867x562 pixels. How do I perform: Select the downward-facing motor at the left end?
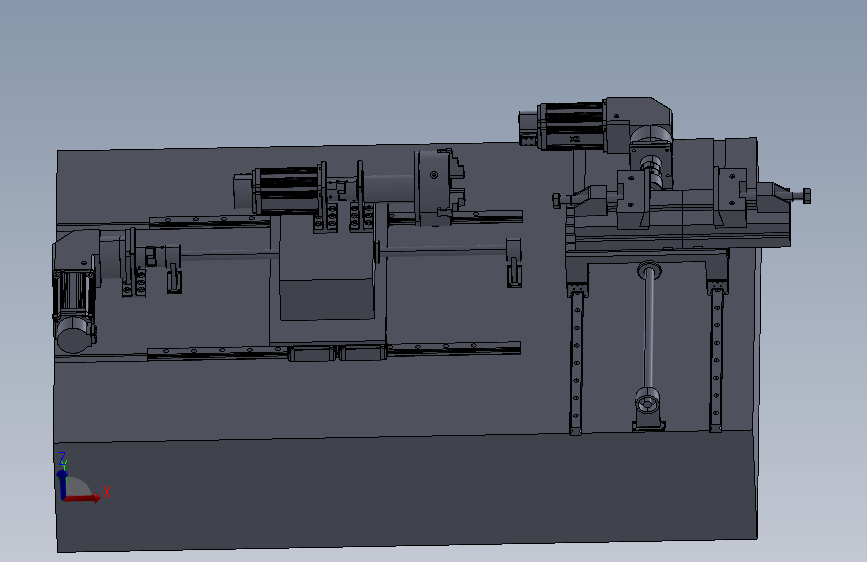[74, 311]
